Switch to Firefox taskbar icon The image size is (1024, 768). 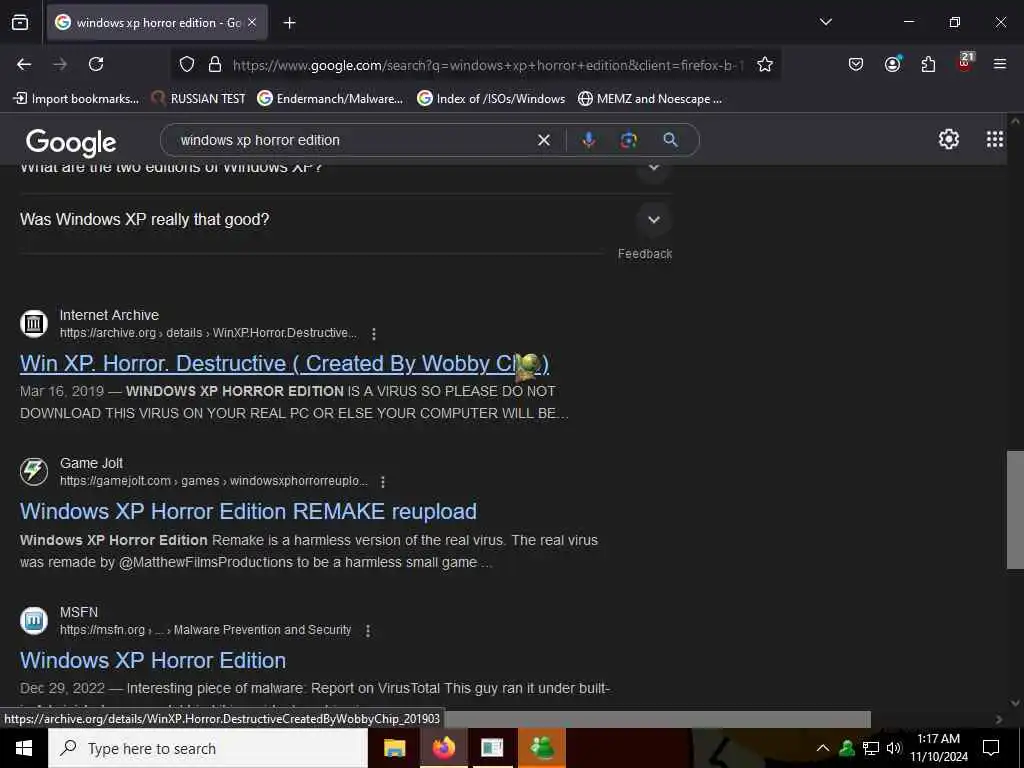[443, 748]
